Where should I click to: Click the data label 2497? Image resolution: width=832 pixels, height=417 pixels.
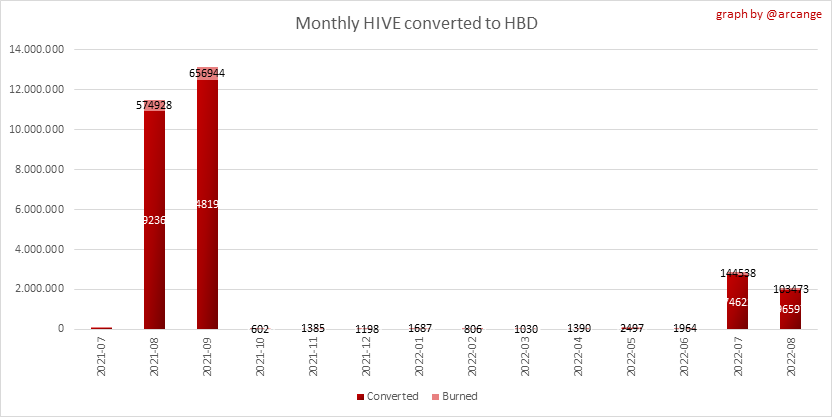tap(631, 328)
